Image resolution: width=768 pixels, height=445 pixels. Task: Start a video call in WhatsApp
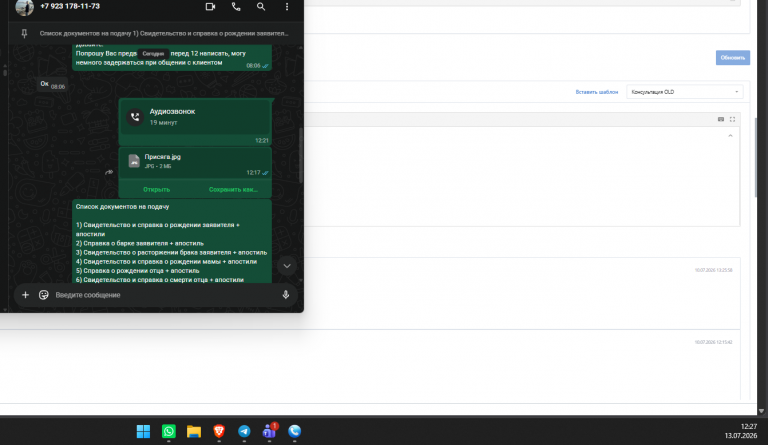[x=210, y=7]
